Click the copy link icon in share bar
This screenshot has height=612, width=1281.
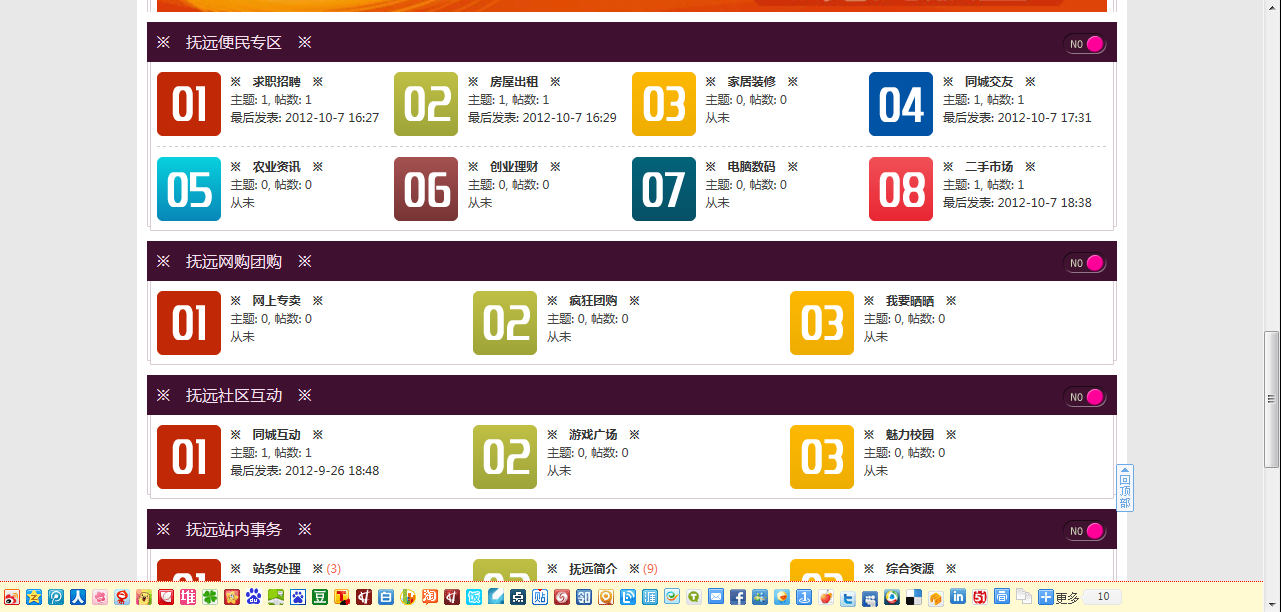1024,596
